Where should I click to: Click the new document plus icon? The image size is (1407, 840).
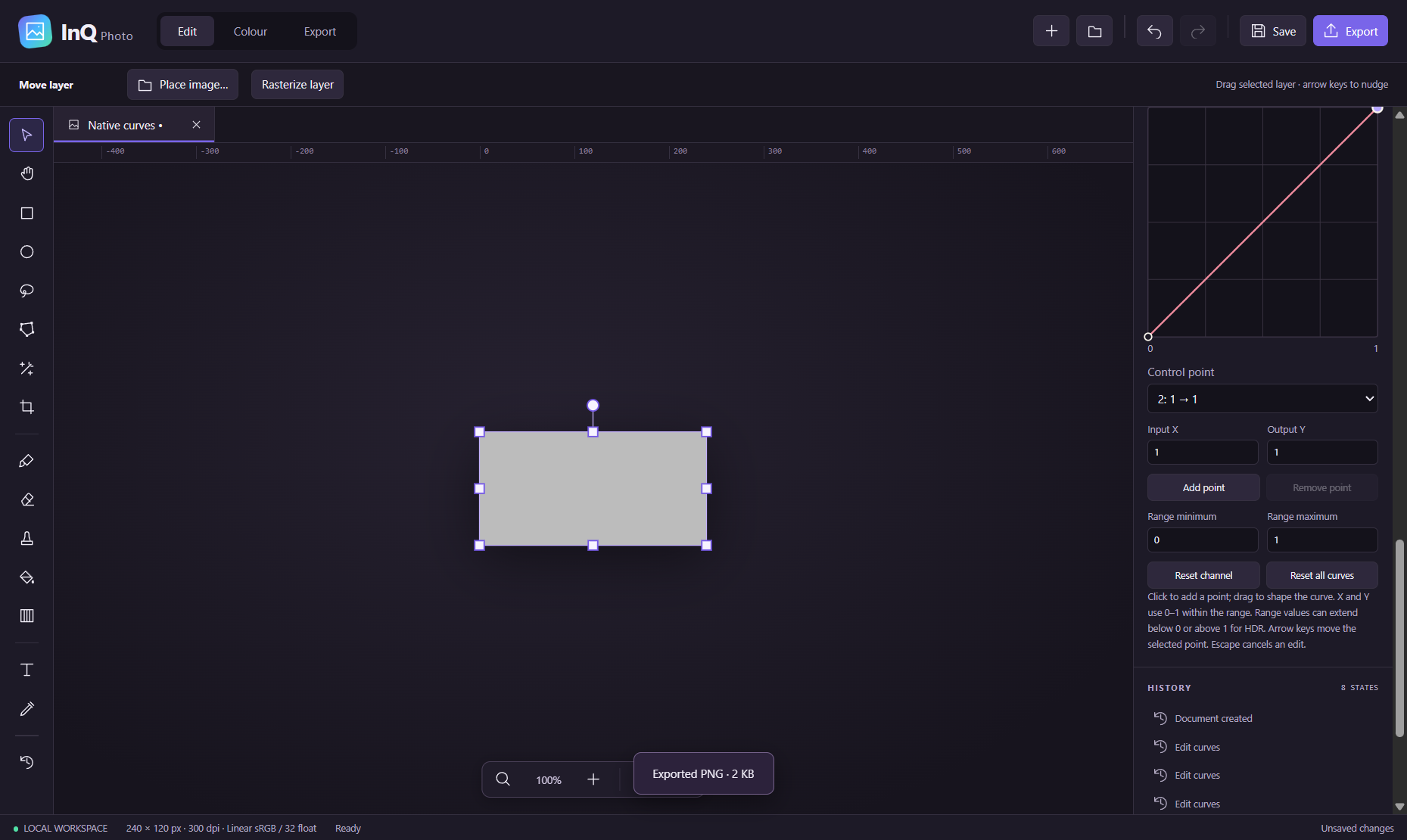coord(1051,31)
